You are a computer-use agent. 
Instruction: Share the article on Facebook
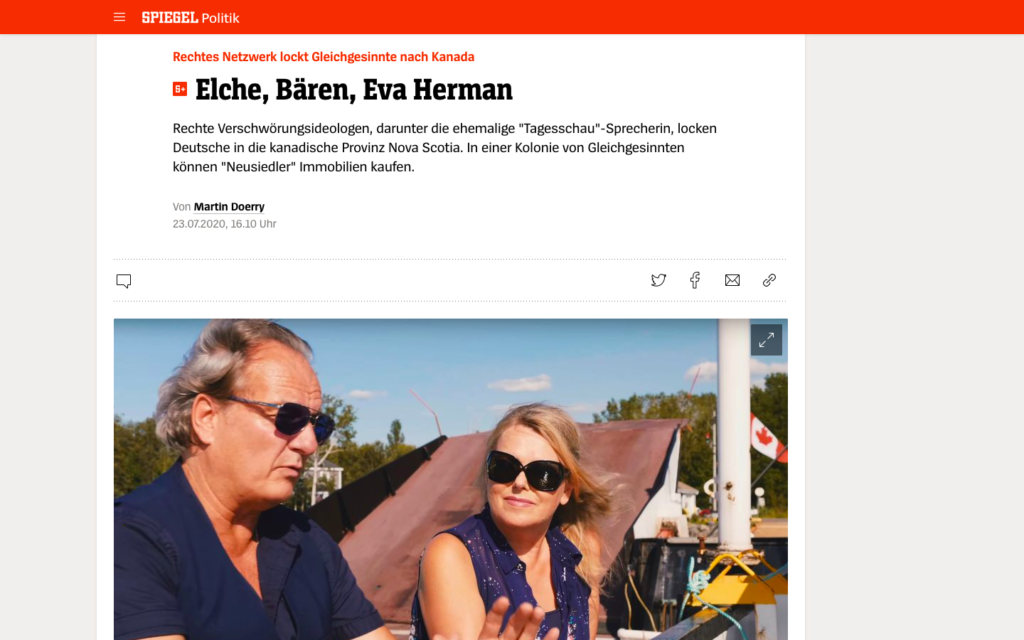click(x=695, y=280)
